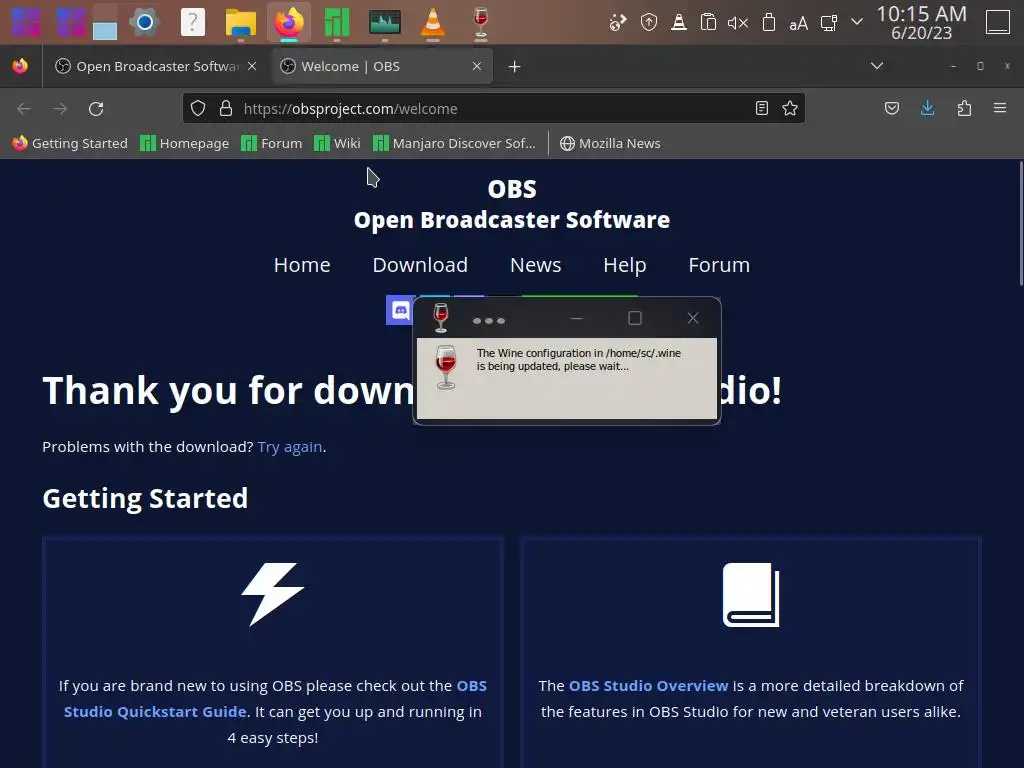Click the page vertical scrollbar
1024x768 pixels.
[x=1021, y=224]
